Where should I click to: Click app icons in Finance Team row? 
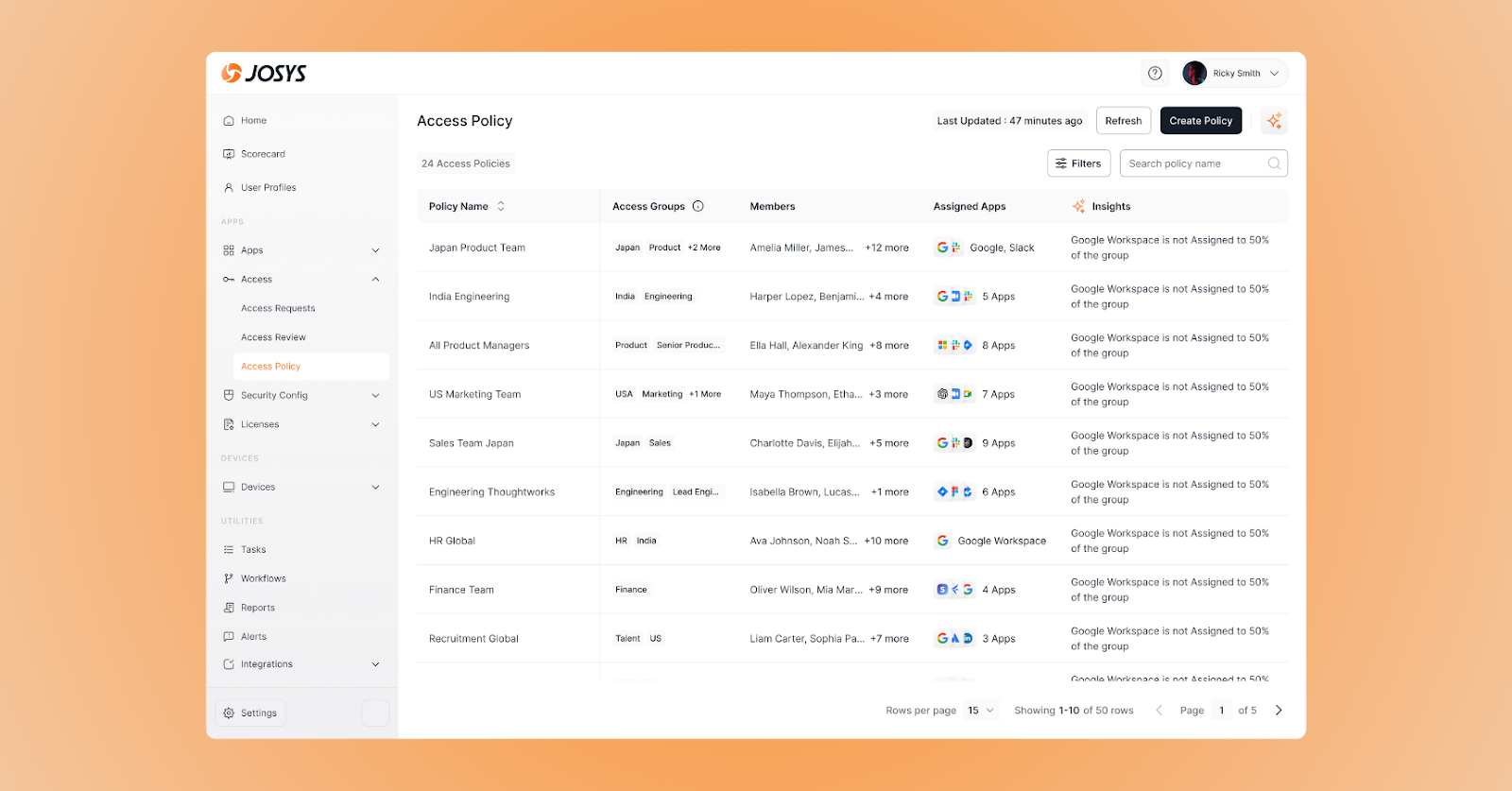coord(954,590)
